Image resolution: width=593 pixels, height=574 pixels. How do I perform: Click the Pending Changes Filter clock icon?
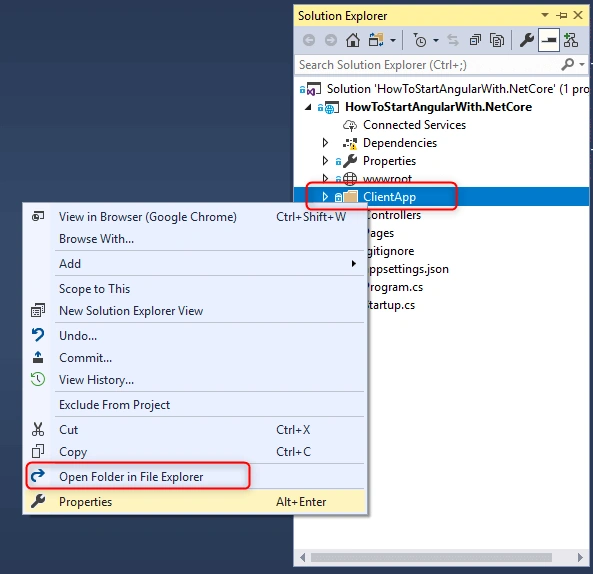[x=419, y=40]
